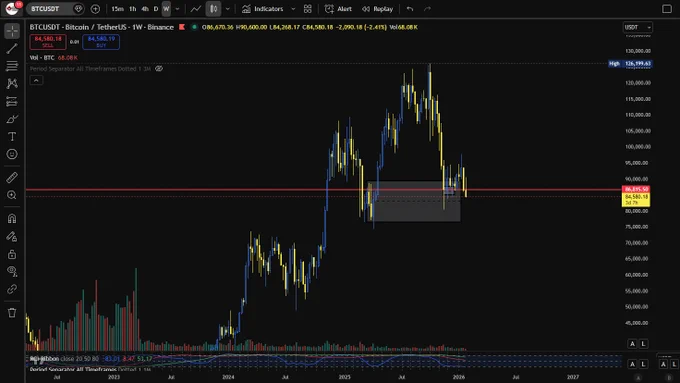The width and height of the screenshot is (680, 383).
Task: Select the candlestick chart style
Action: (213, 9)
